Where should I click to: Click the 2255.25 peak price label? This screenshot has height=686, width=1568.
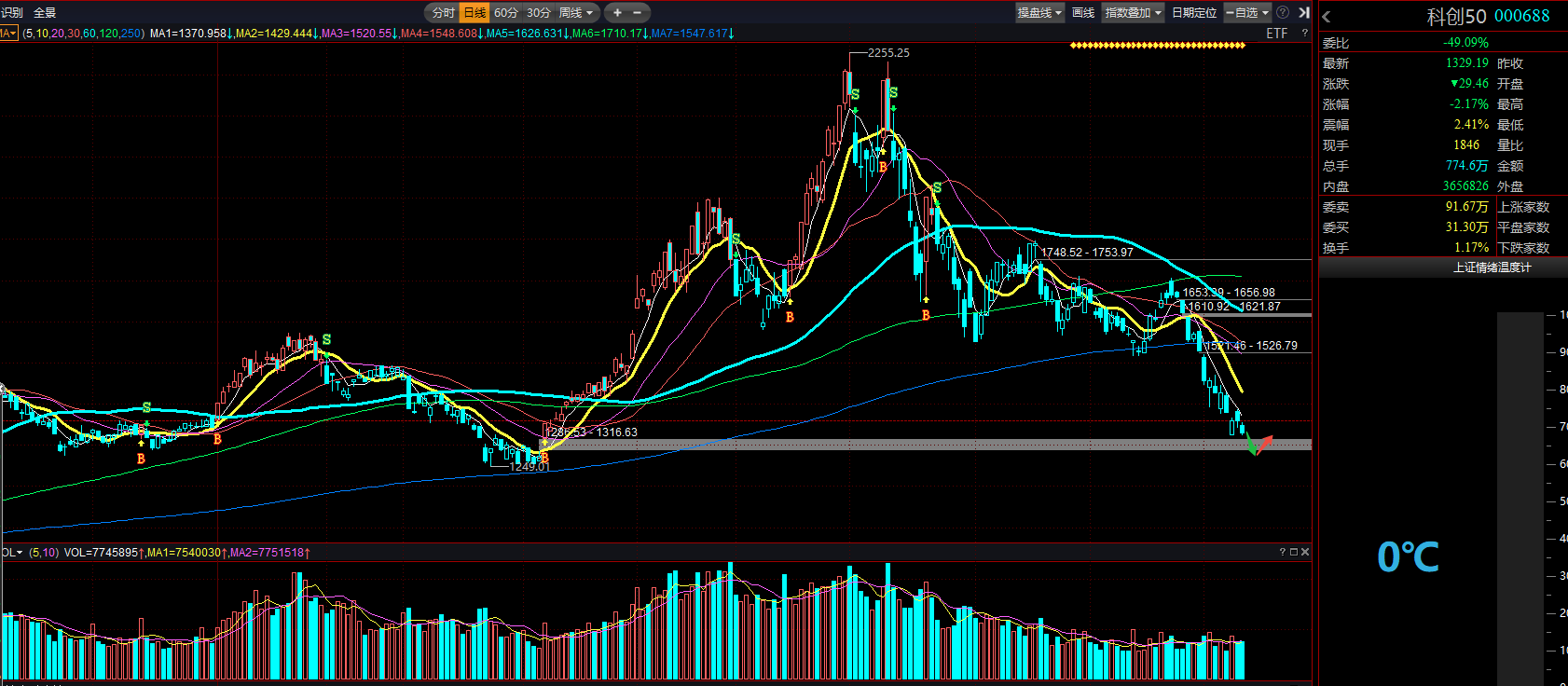click(x=888, y=53)
